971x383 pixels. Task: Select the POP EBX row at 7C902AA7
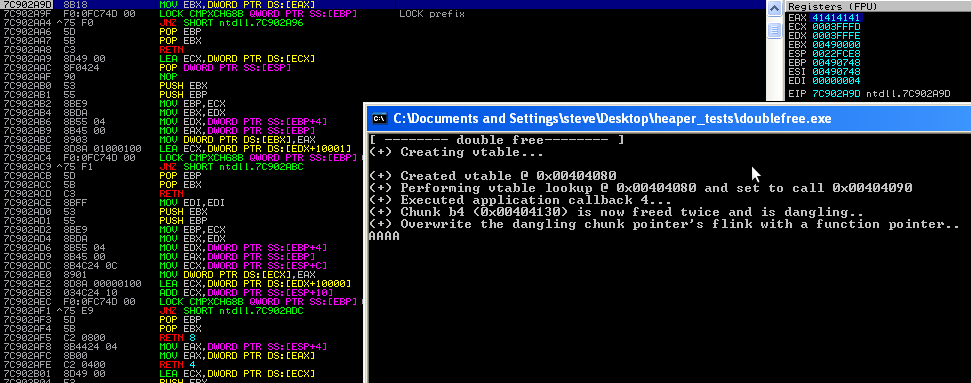180,40
